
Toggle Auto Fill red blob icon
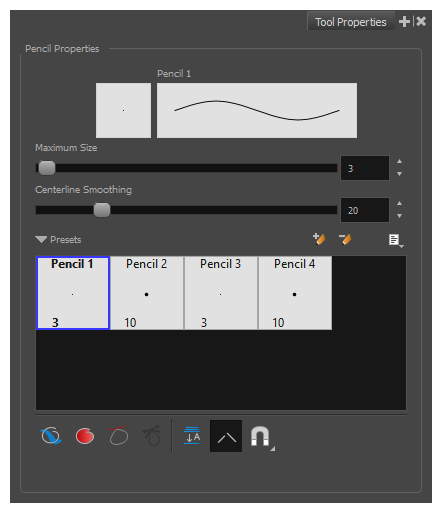85,436
